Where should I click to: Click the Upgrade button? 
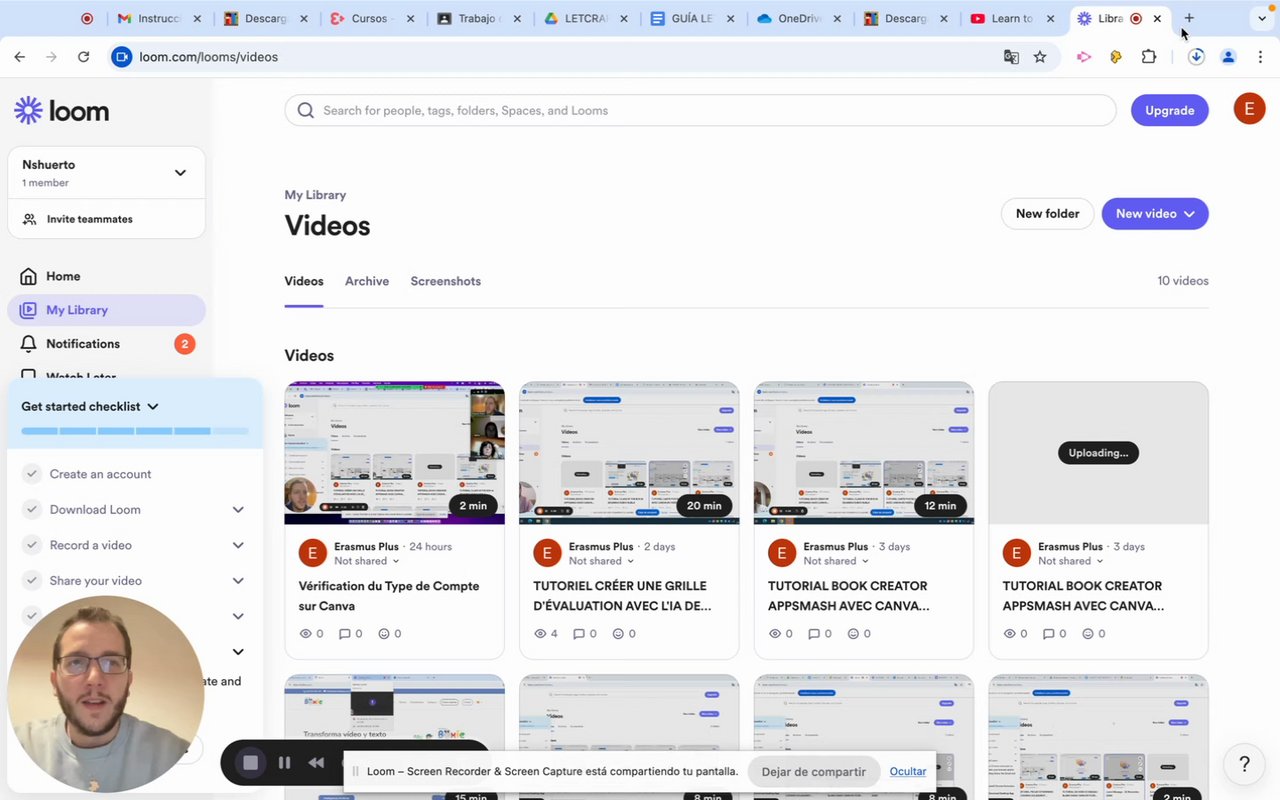(x=1170, y=110)
